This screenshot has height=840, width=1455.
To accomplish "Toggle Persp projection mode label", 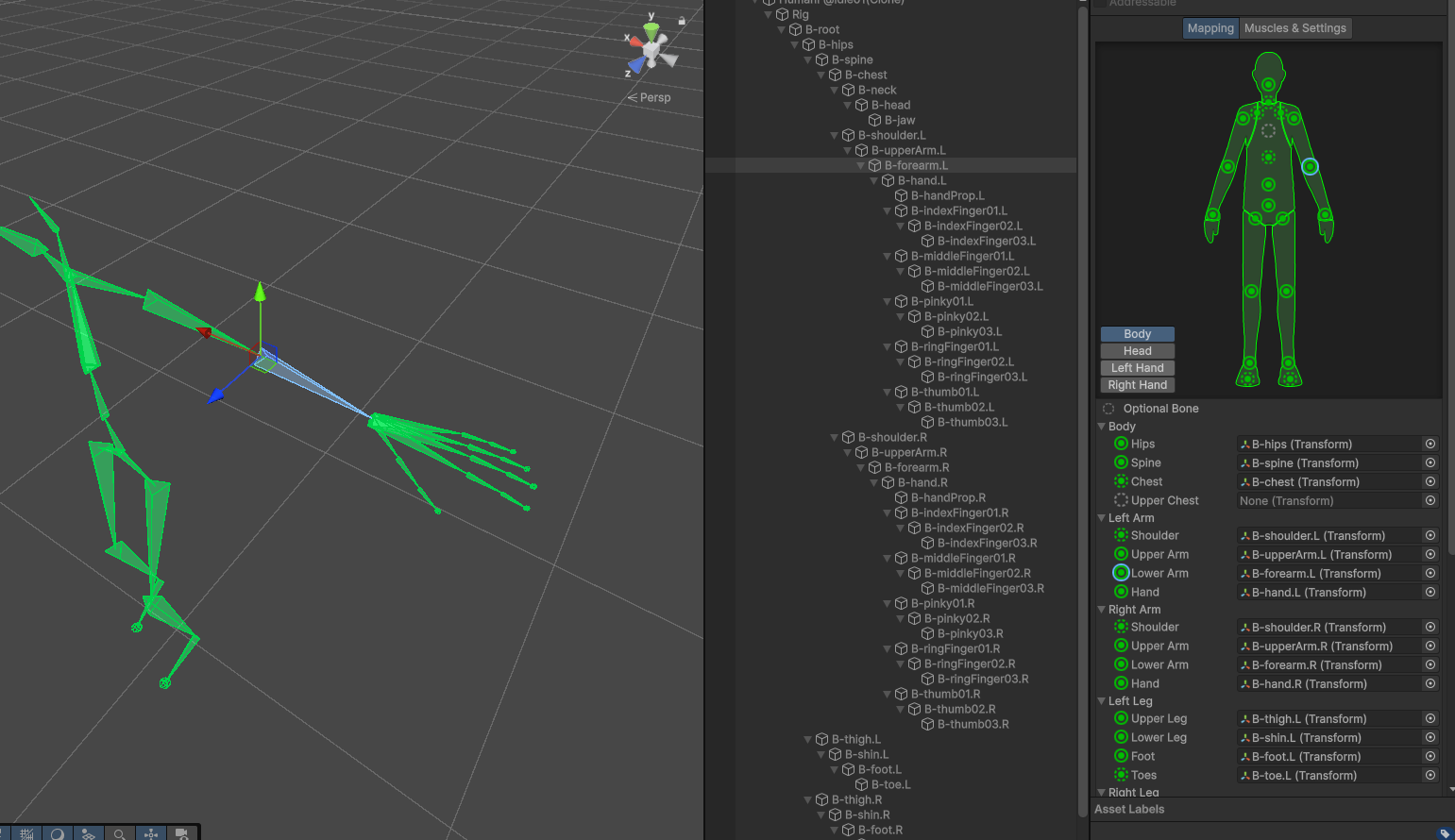I will pos(650,97).
